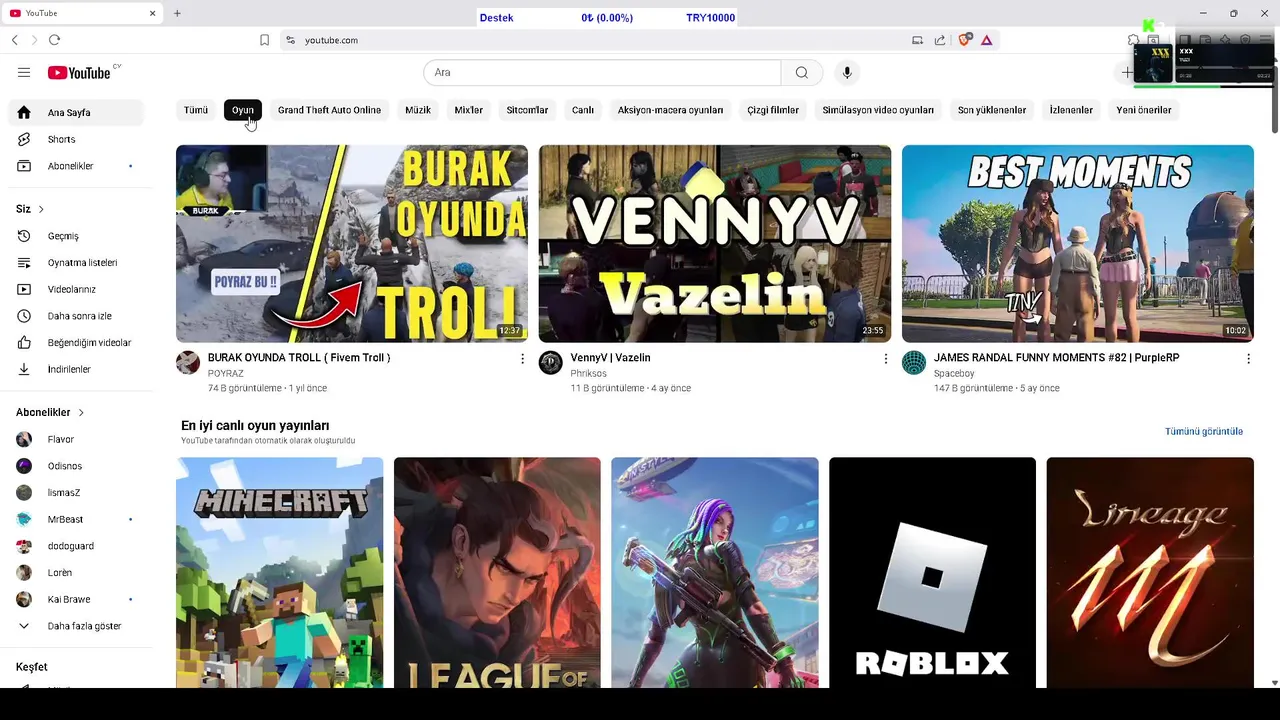Go back with the browser back arrow

tap(14, 40)
